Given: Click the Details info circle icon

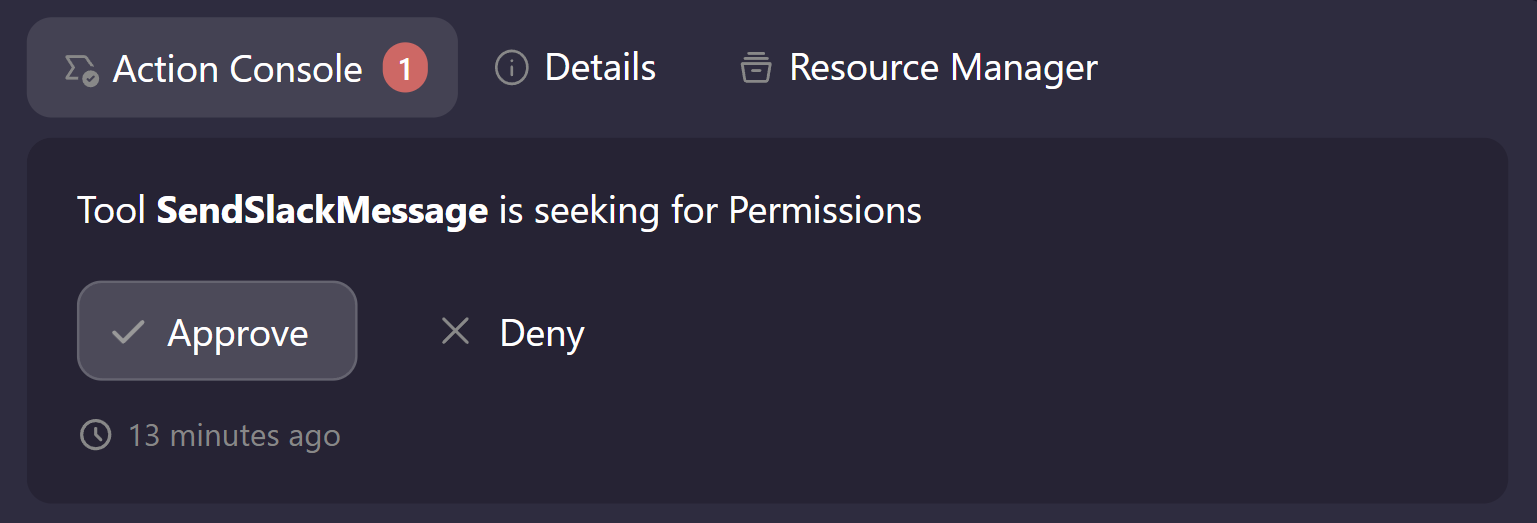Looking at the screenshot, I should [511, 69].
